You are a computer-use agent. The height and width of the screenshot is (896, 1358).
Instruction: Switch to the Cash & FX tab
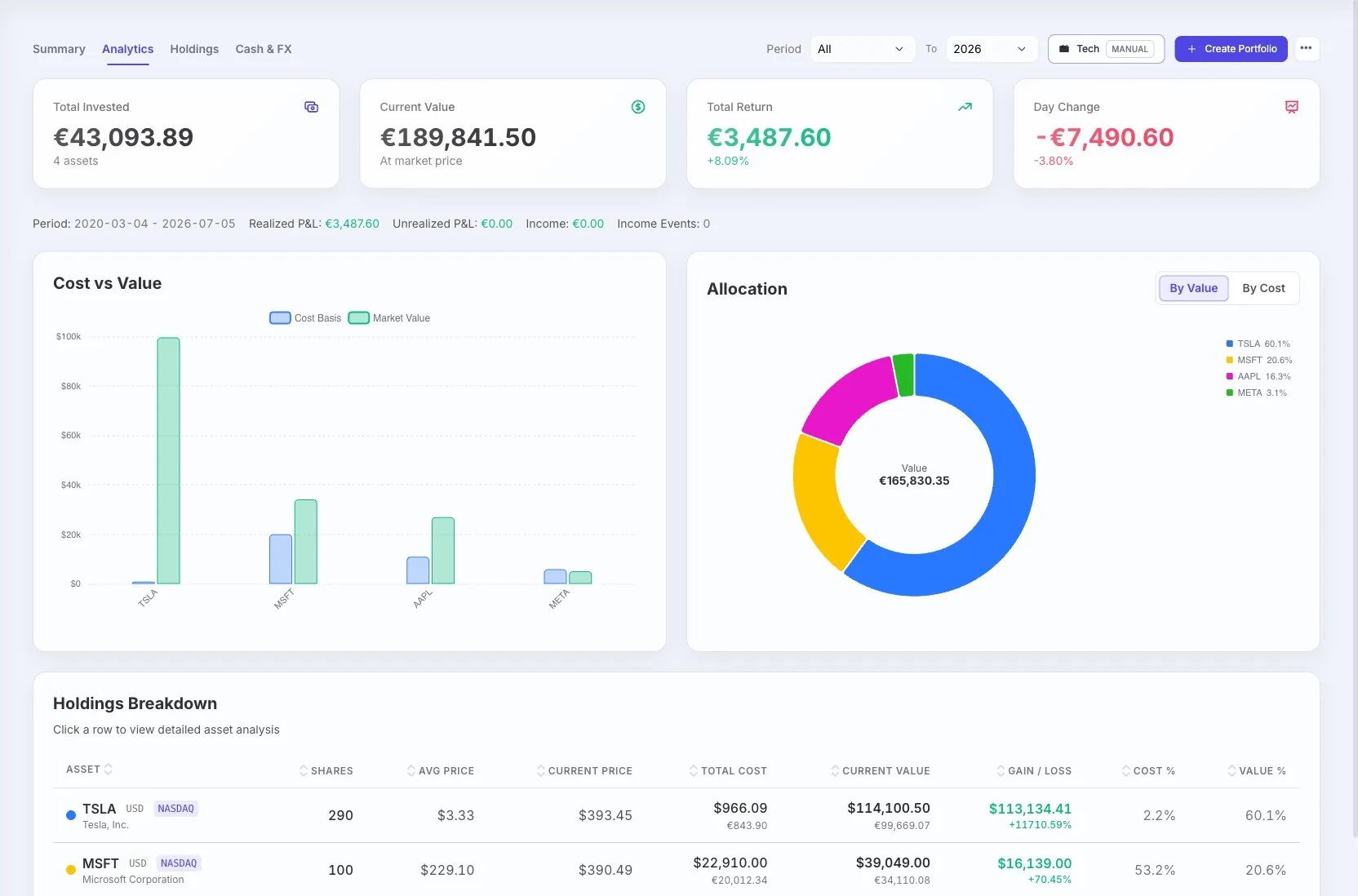pos(264,49)
